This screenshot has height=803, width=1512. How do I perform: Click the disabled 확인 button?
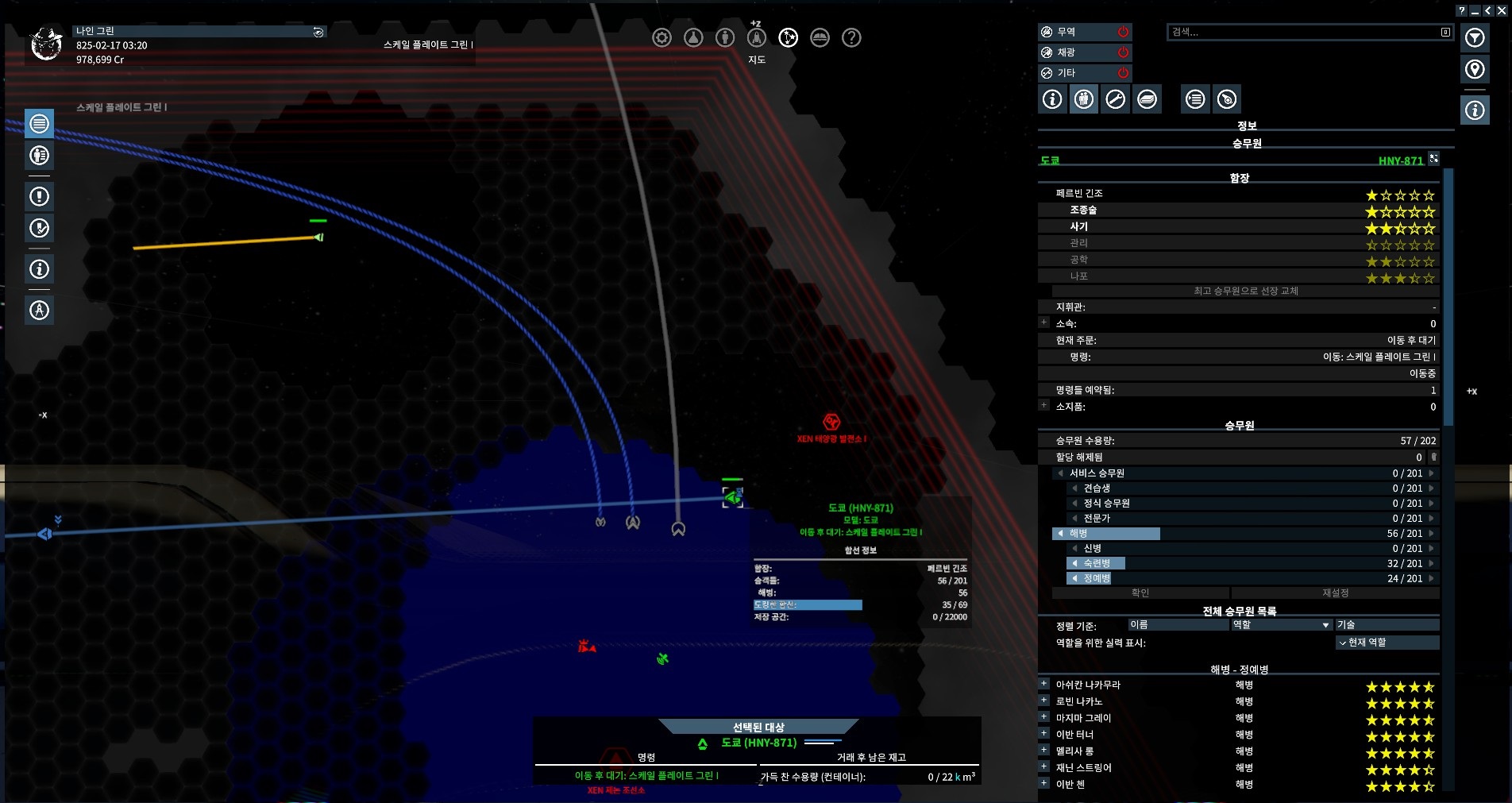[x=1140, y=593]
